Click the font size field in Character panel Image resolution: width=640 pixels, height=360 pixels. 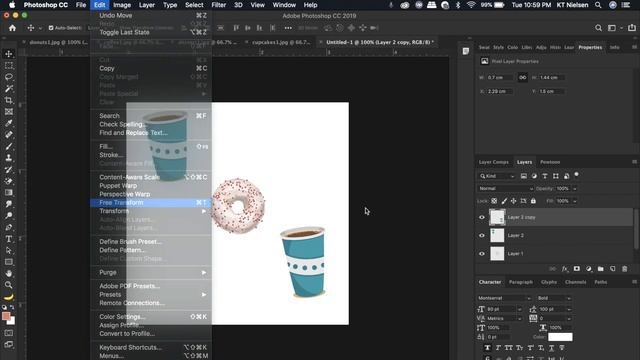(x=501, y=309)
